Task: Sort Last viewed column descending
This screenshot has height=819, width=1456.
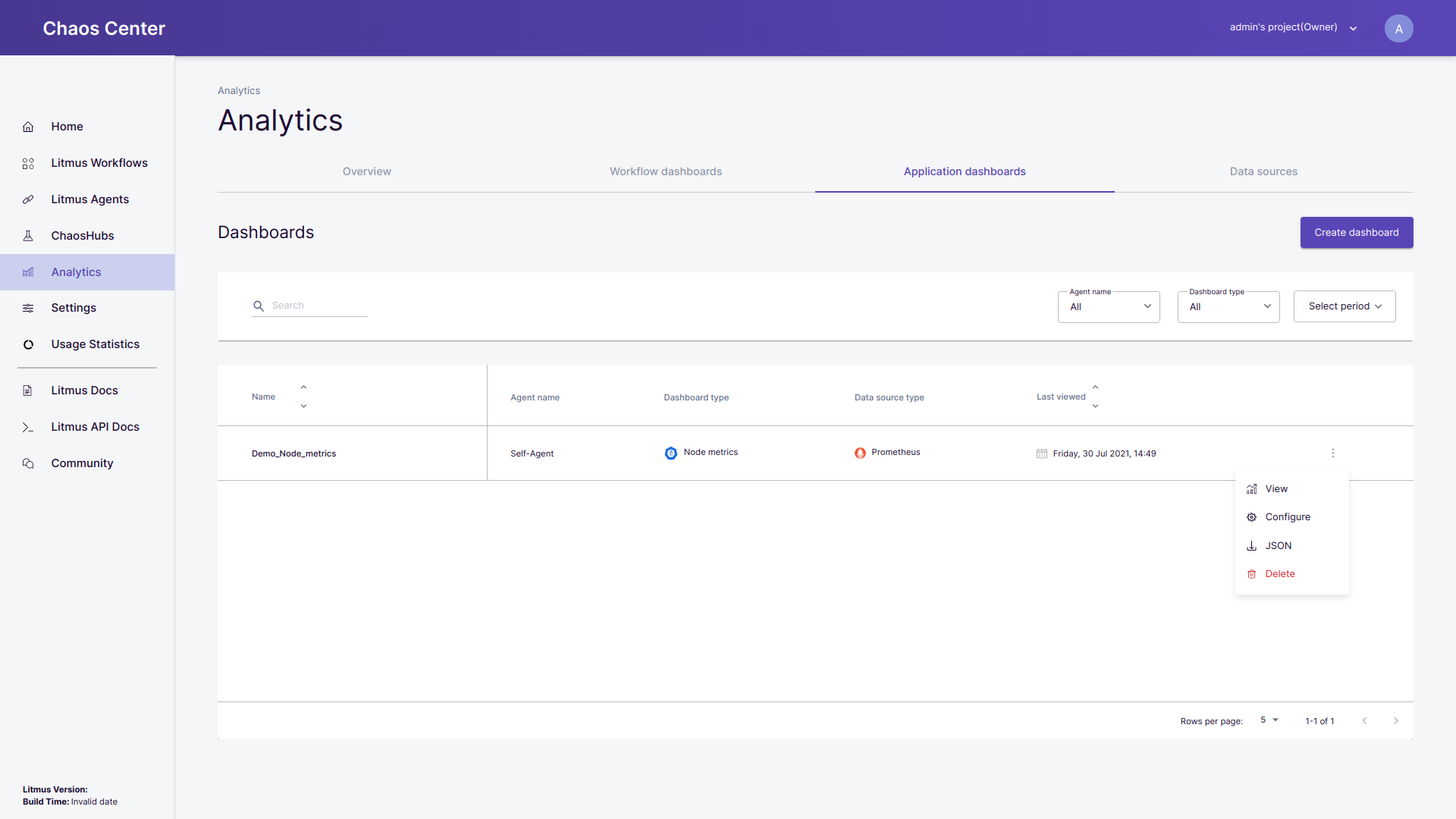Action: click(1095, 406)
